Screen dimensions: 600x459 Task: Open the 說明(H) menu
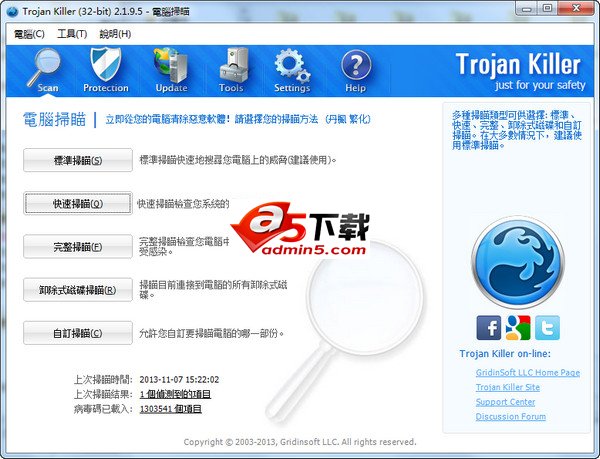tap(115, 34)
